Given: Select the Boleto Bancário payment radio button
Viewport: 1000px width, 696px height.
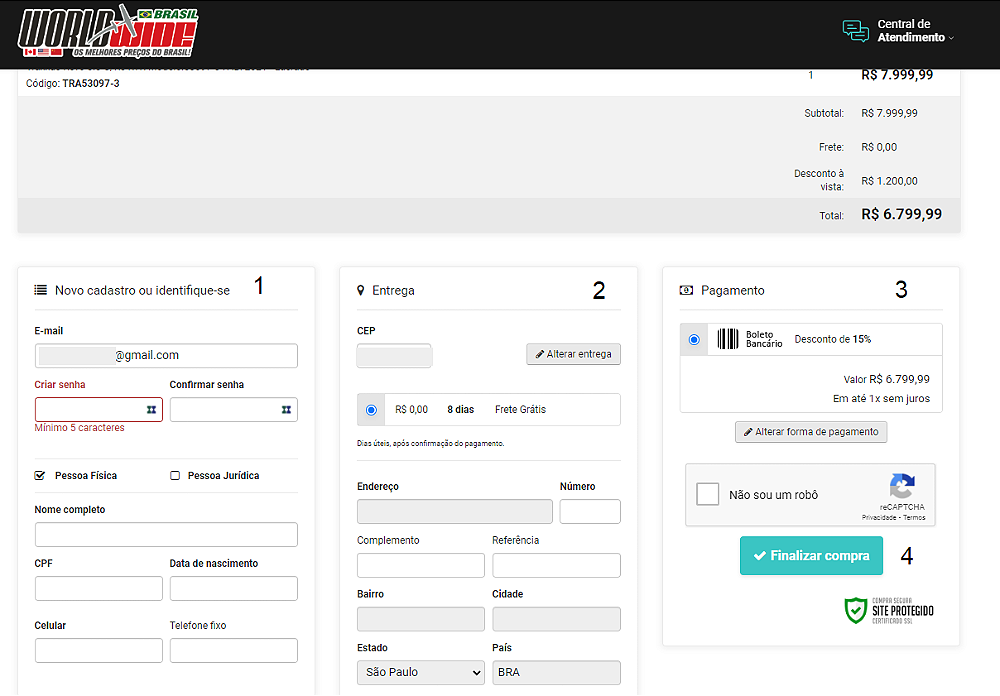Looking at the screenshot, I should pos(694,340).
